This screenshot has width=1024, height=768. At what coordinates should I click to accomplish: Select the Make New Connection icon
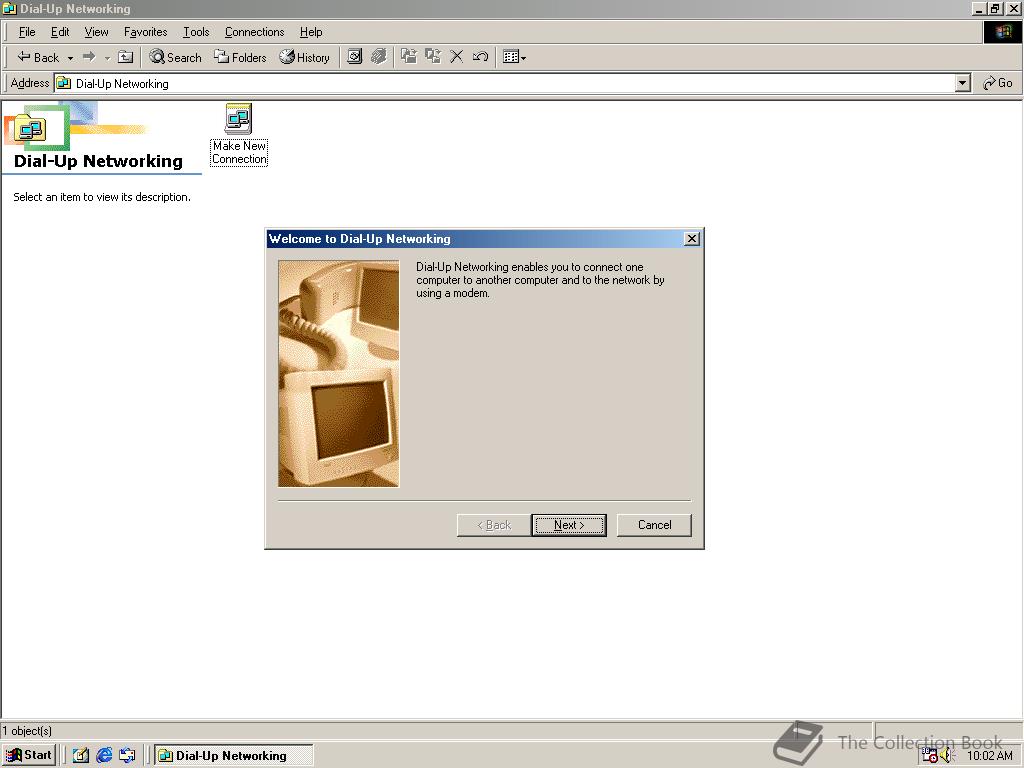[x=239, y=135]
